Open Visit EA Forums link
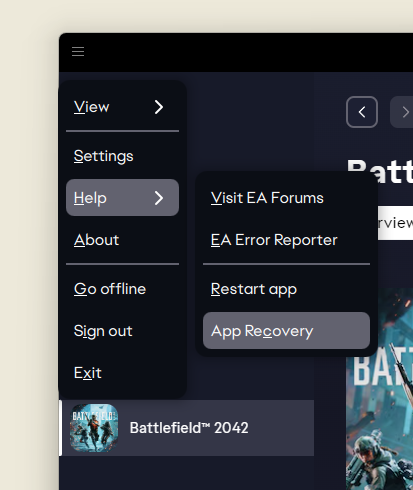This screenshot has width=413, height=490. tap(286, 198)
